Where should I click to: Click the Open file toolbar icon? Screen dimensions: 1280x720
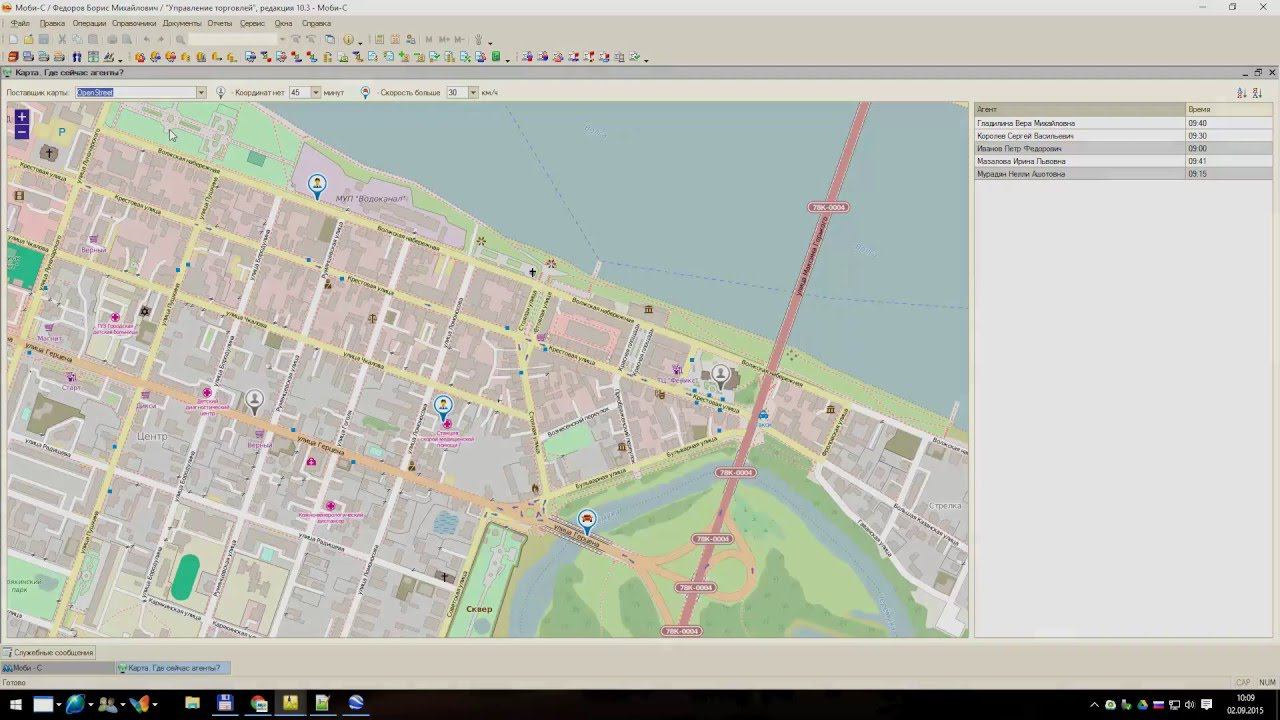28,40
